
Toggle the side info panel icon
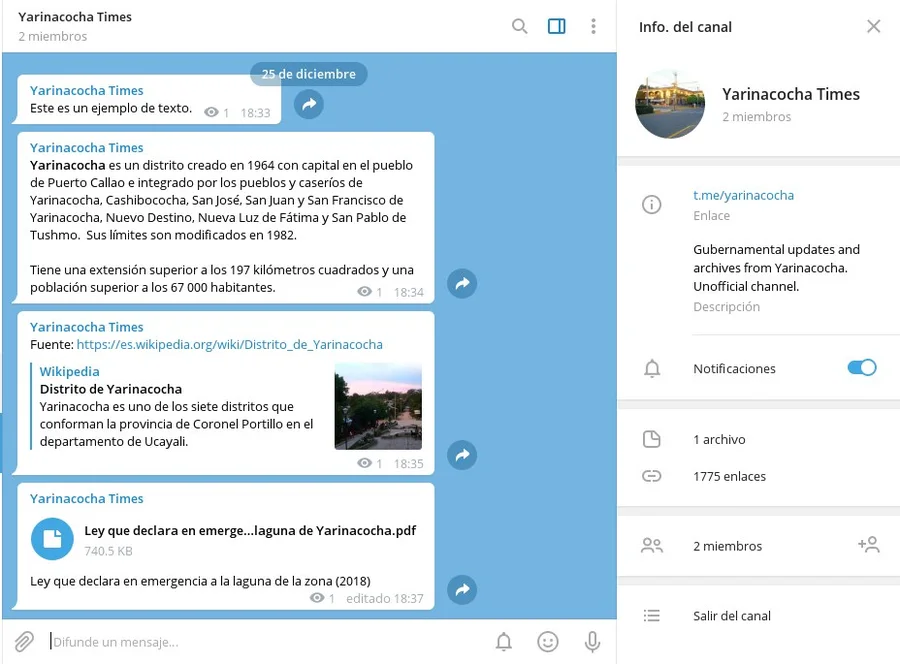click(x=556, y=26)
